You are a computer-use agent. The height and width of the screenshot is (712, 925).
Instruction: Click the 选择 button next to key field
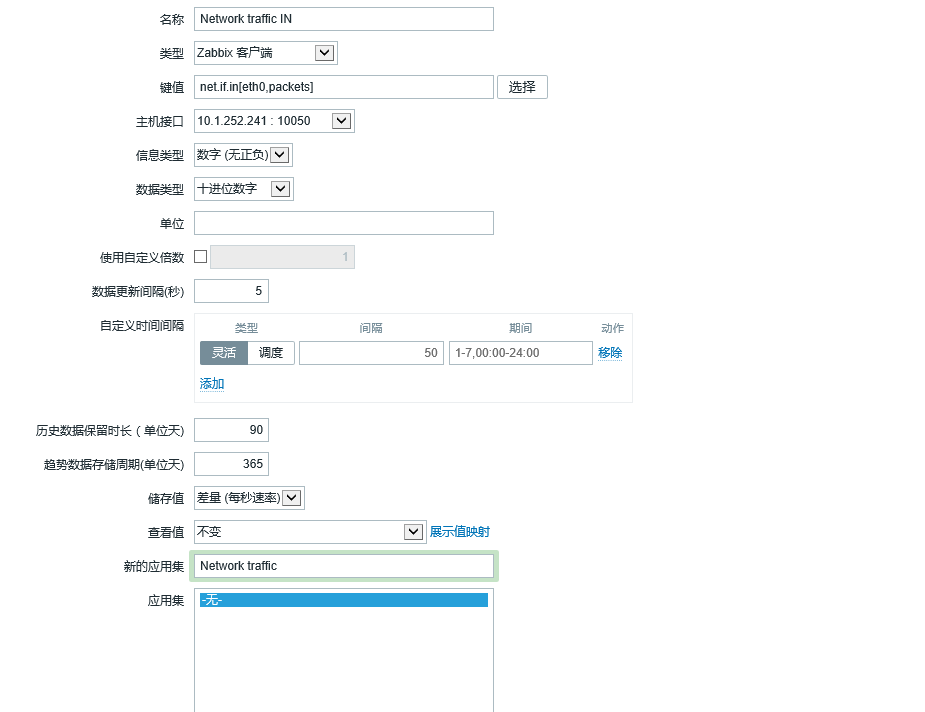coord(522,87)
